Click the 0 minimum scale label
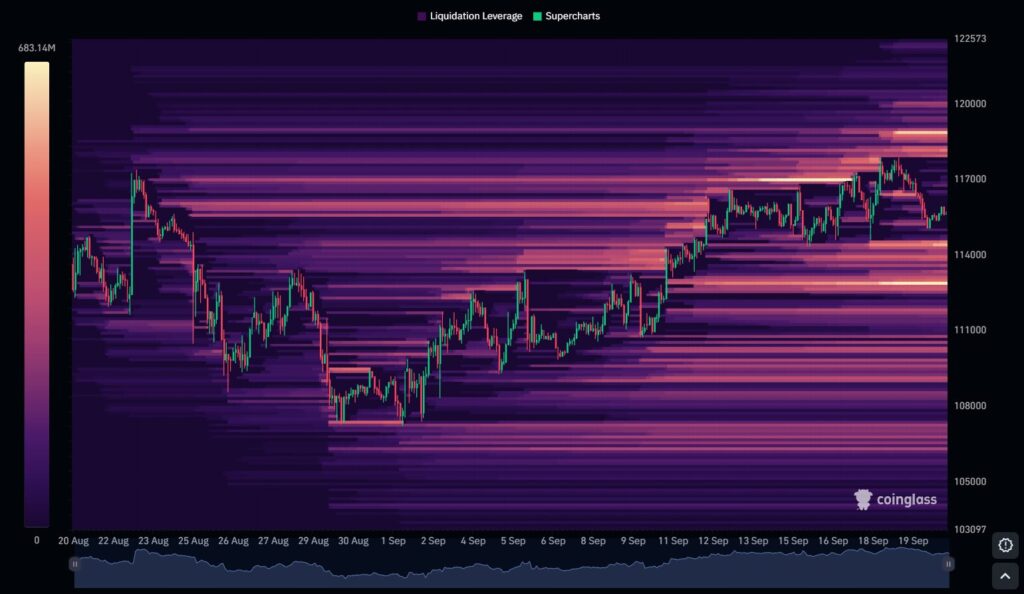Screen dimensions: 1024x594 pyautogui.click(x=37, y=540)
